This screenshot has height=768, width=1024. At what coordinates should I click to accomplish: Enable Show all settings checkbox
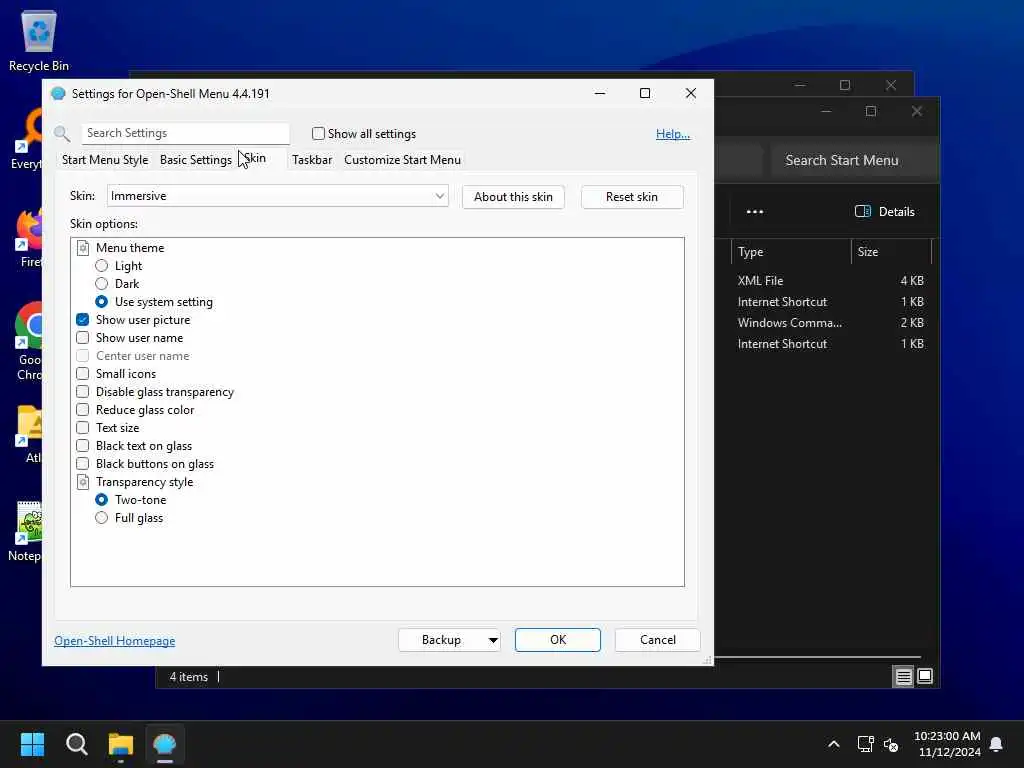tap(318, 133)
